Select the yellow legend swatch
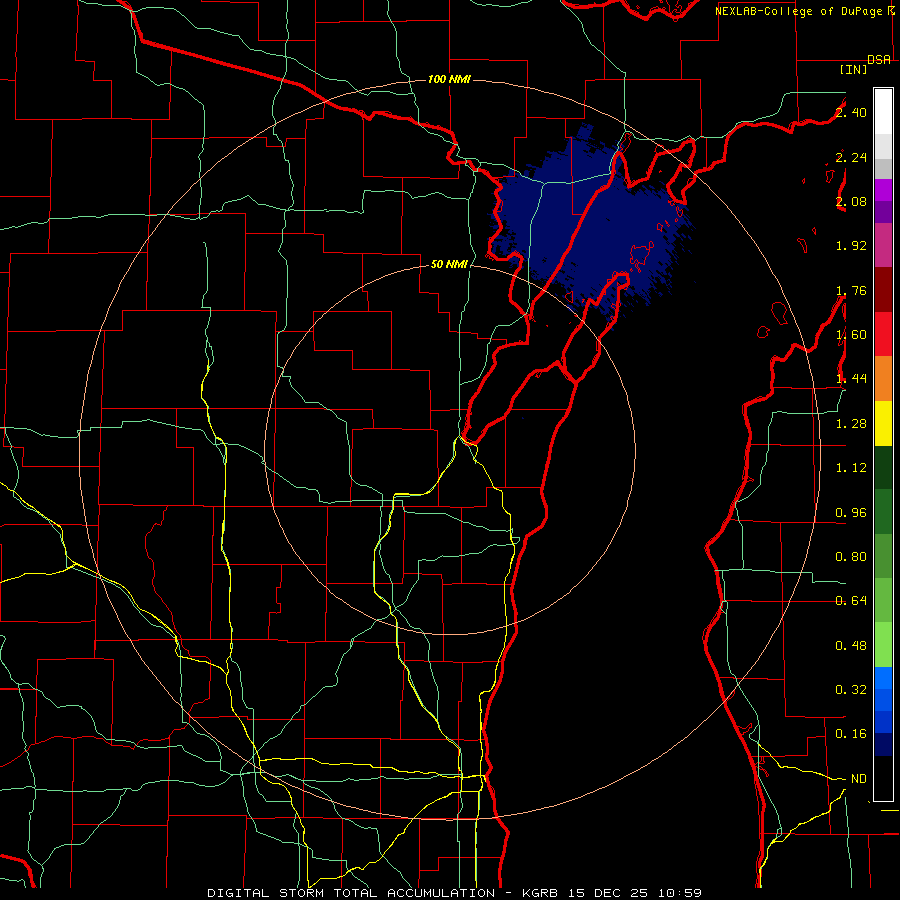Viewport: 900px width, 900px height. (x=883, y=423)
